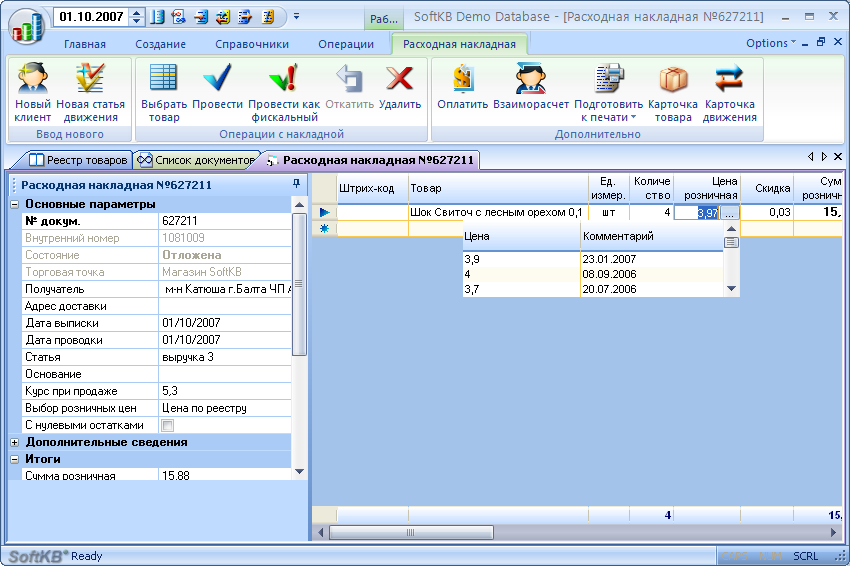The image size is (850, 566).
Task: Click the Товар column header
Action: (x=498, y=188)
